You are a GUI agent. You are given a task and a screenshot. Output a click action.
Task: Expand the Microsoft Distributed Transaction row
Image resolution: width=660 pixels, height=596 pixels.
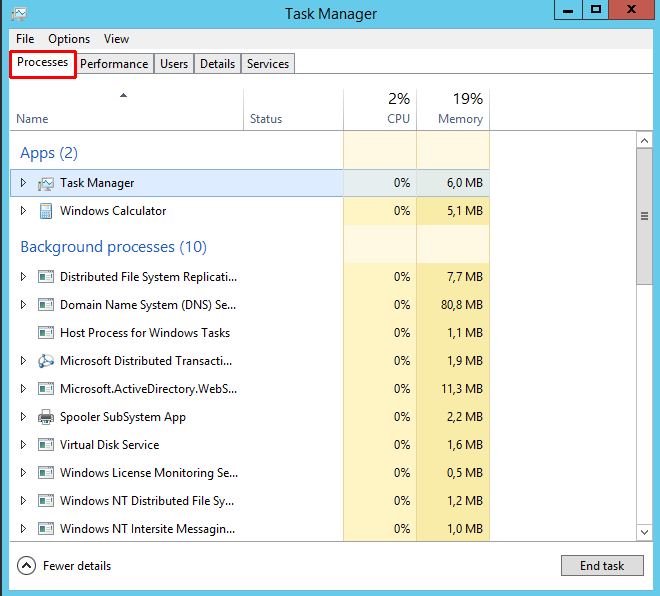(24, 360)
